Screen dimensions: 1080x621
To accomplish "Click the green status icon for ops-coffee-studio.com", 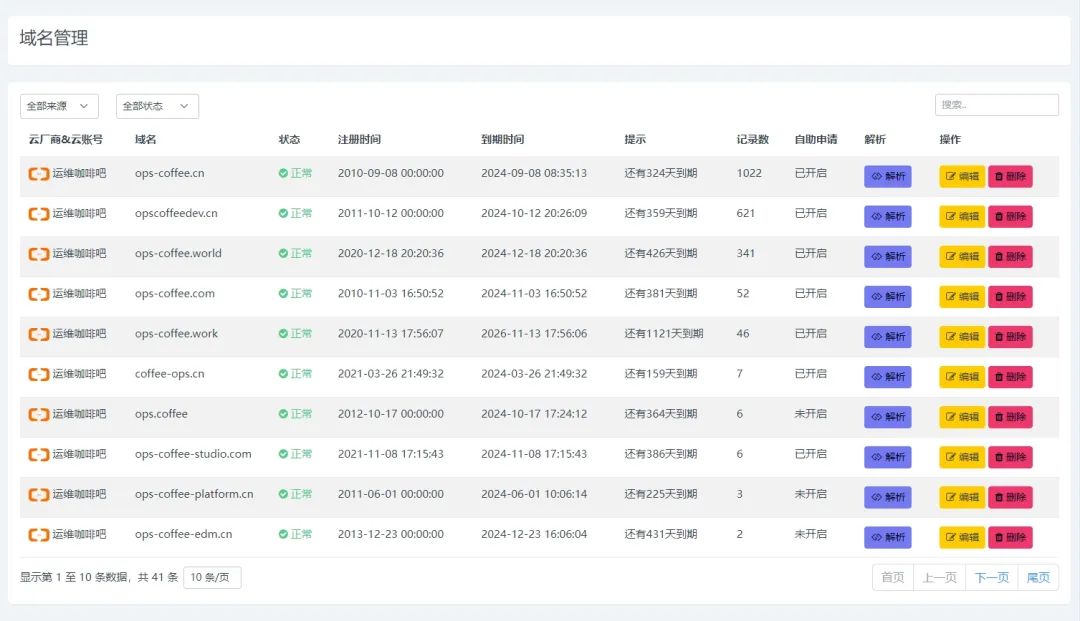I will (284, 454).
